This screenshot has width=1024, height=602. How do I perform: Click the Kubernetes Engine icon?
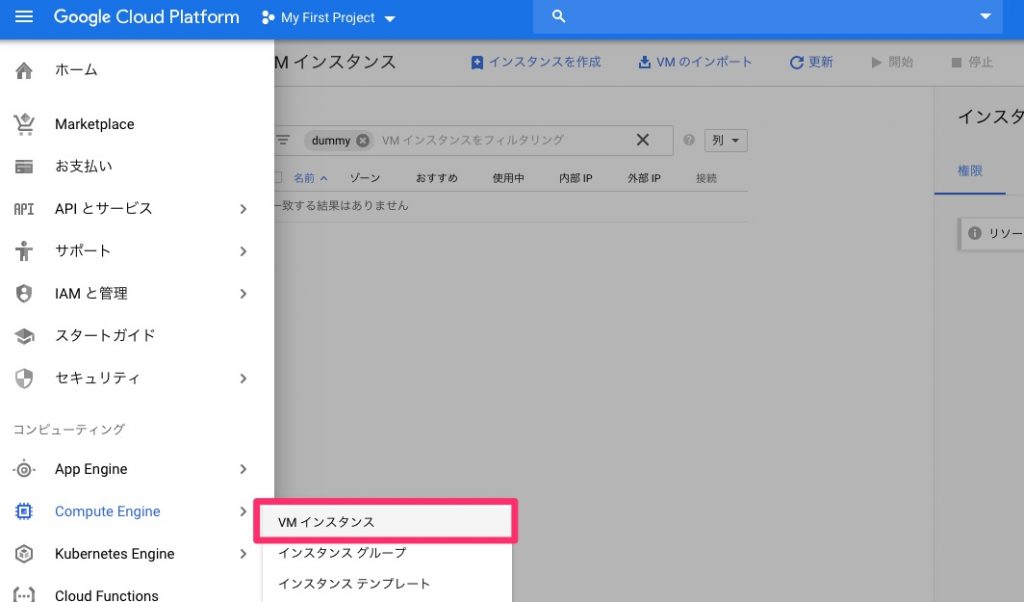coord(24,554)
